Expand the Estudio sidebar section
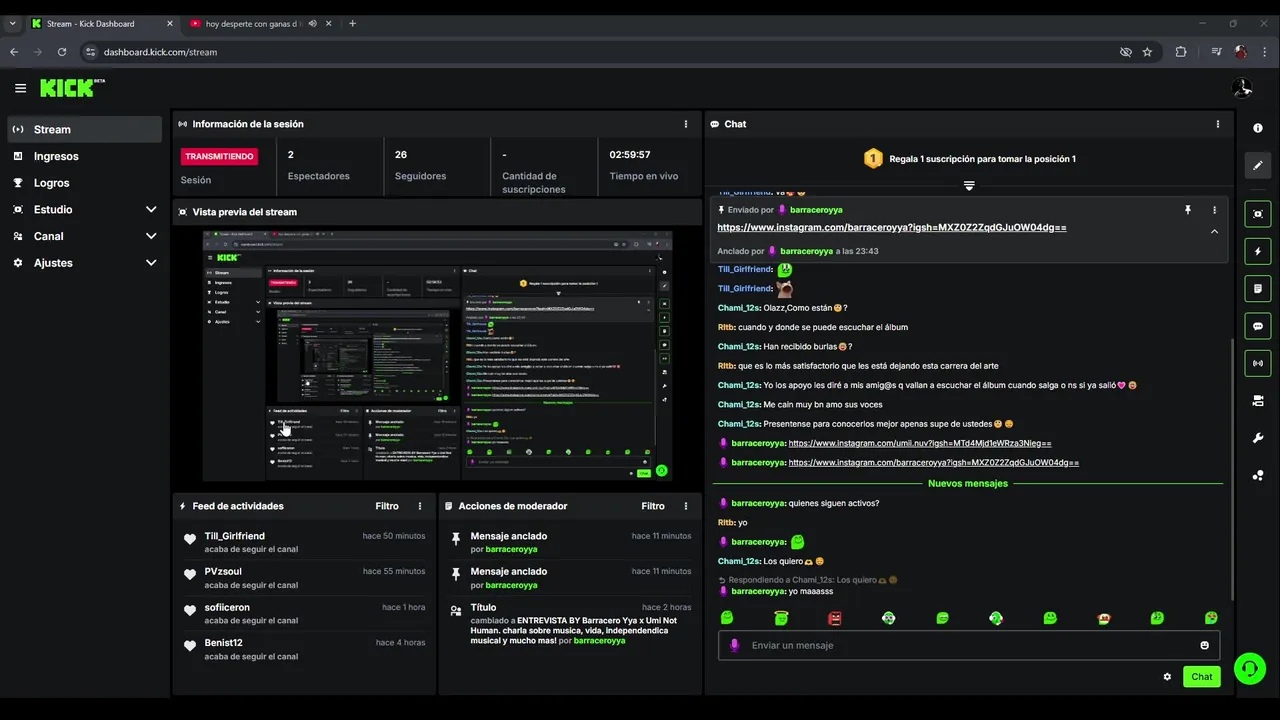The image size is (1280, 720). tap(85, 209)
